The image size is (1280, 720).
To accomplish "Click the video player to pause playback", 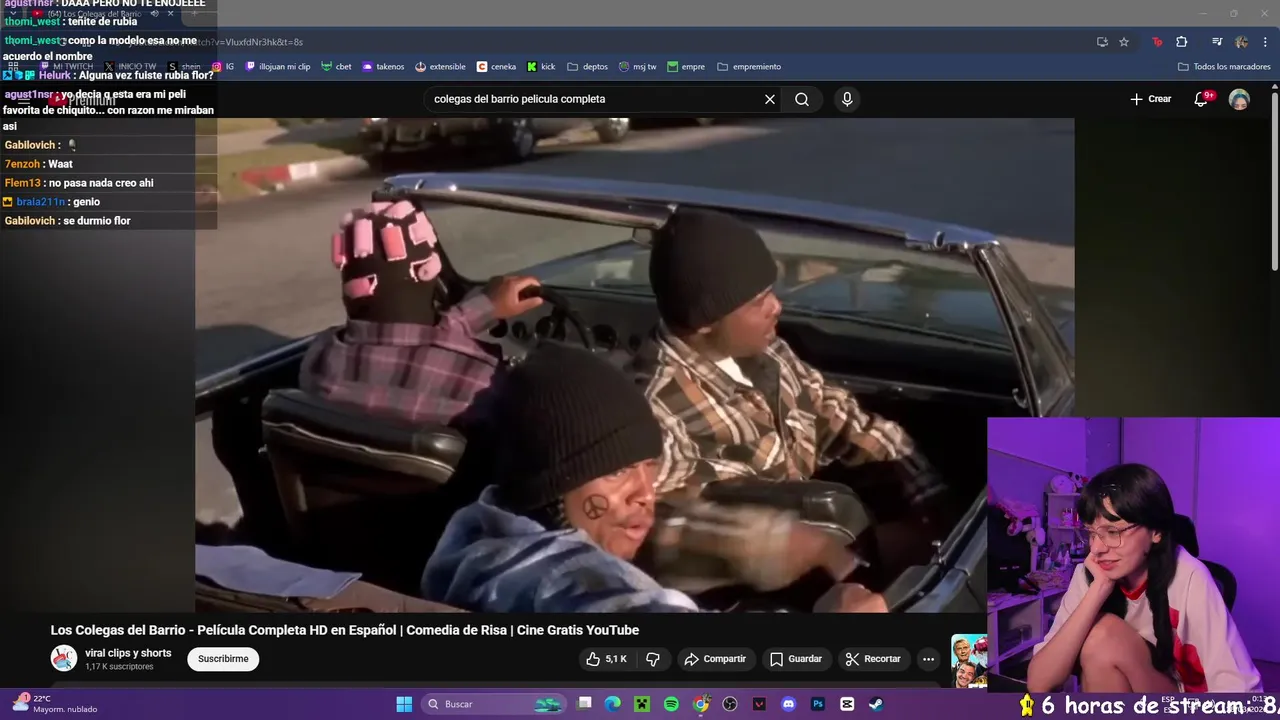I will [634, 365].
